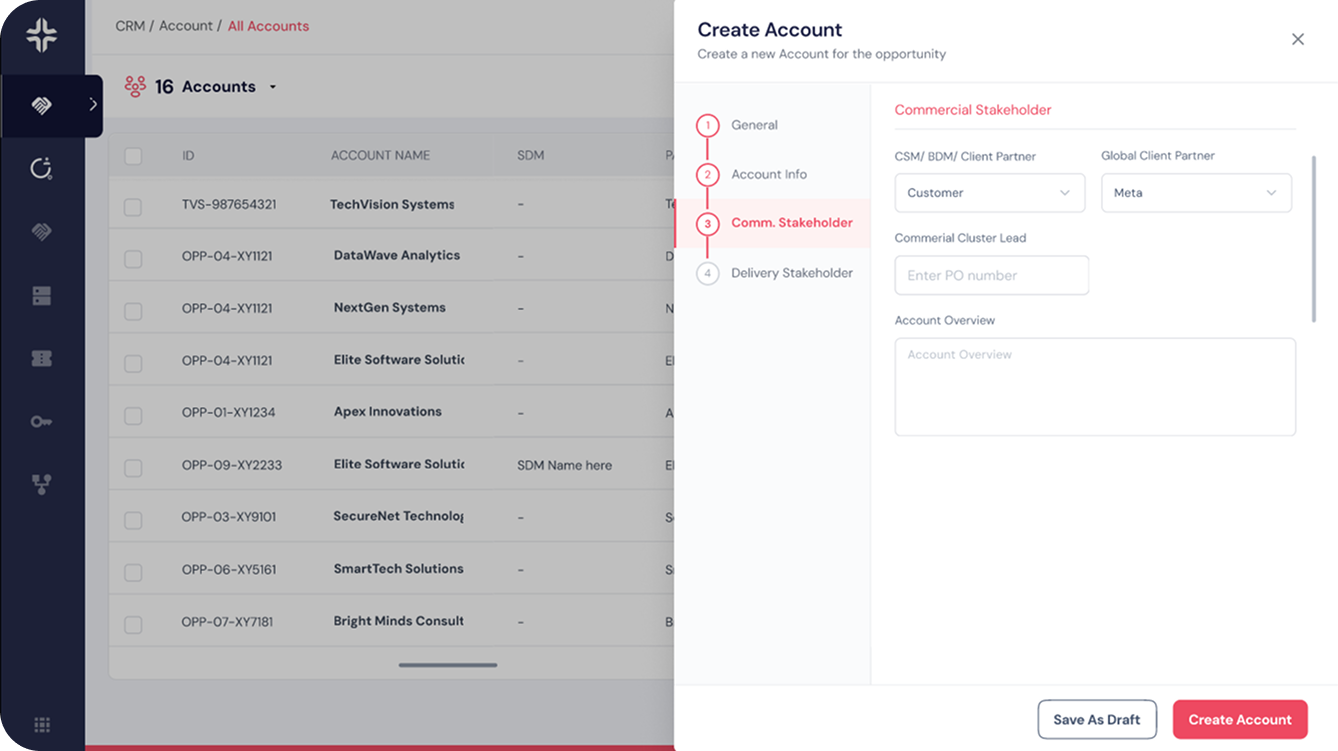Open the highlighted handshake sidebar icon
The width and height of the screenshot is (1338, 751).
pos(42,106)
